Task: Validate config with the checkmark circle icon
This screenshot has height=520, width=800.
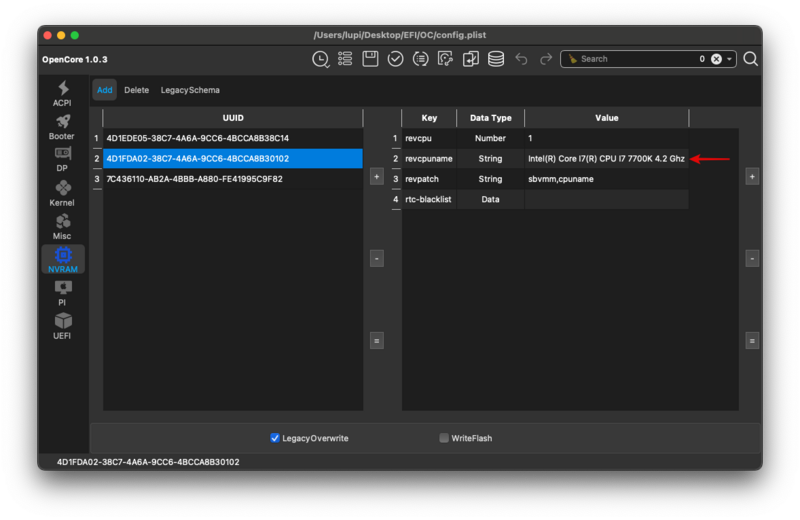Action: 395,59
